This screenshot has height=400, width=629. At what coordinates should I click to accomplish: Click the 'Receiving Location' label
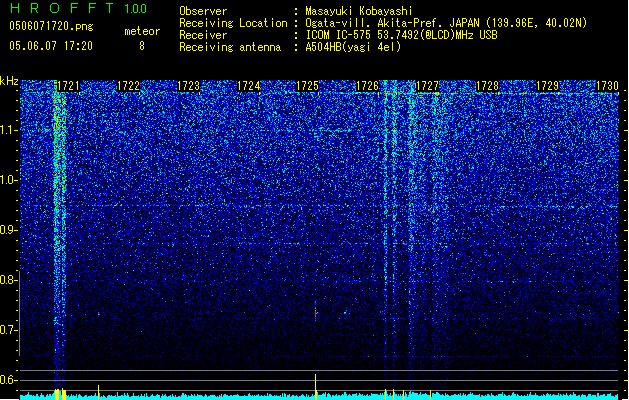(233, 23)
